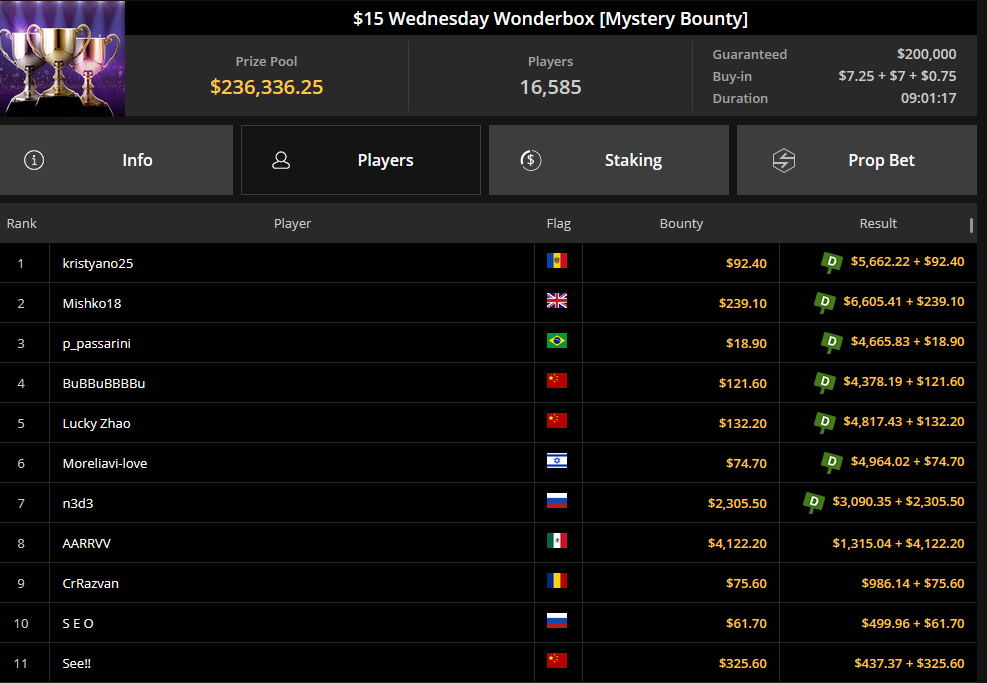This screenshot has width=987, height=683.
Task: Click p_passarini's green deal badge
Action: tap(832, 342)
